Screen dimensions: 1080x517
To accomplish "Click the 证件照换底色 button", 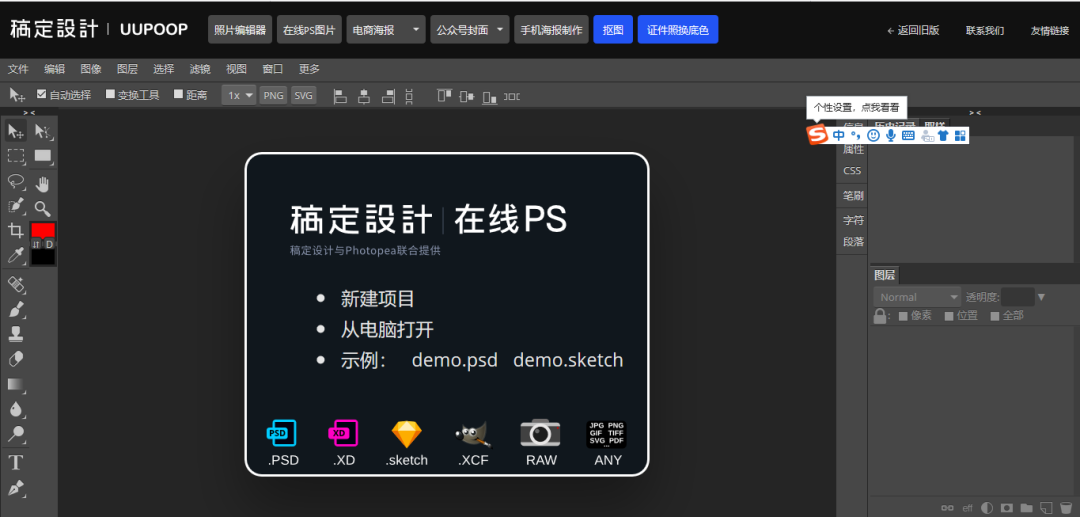I will click(678, 30).
